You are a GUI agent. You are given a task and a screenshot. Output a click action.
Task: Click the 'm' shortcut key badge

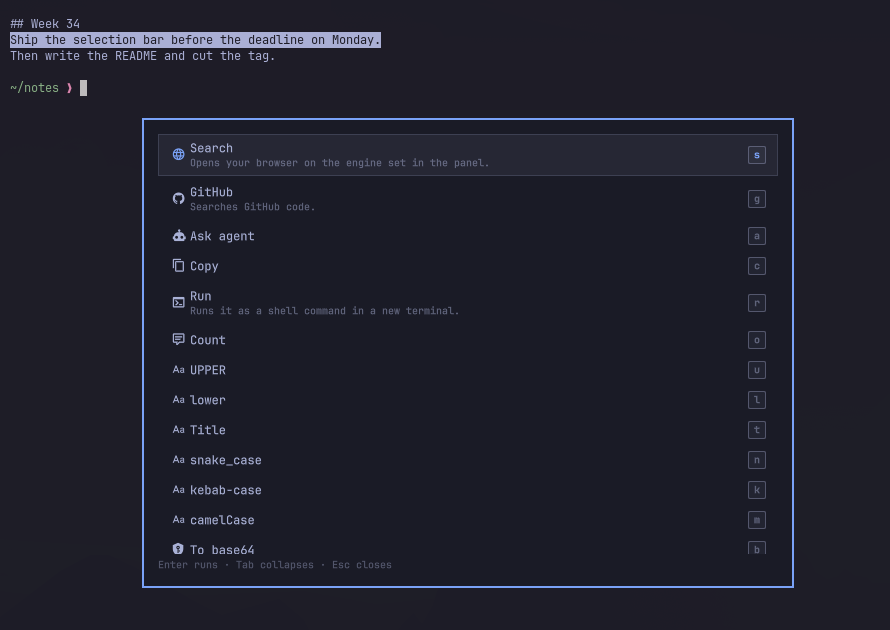pyautogui.click(x=757, y=520)
